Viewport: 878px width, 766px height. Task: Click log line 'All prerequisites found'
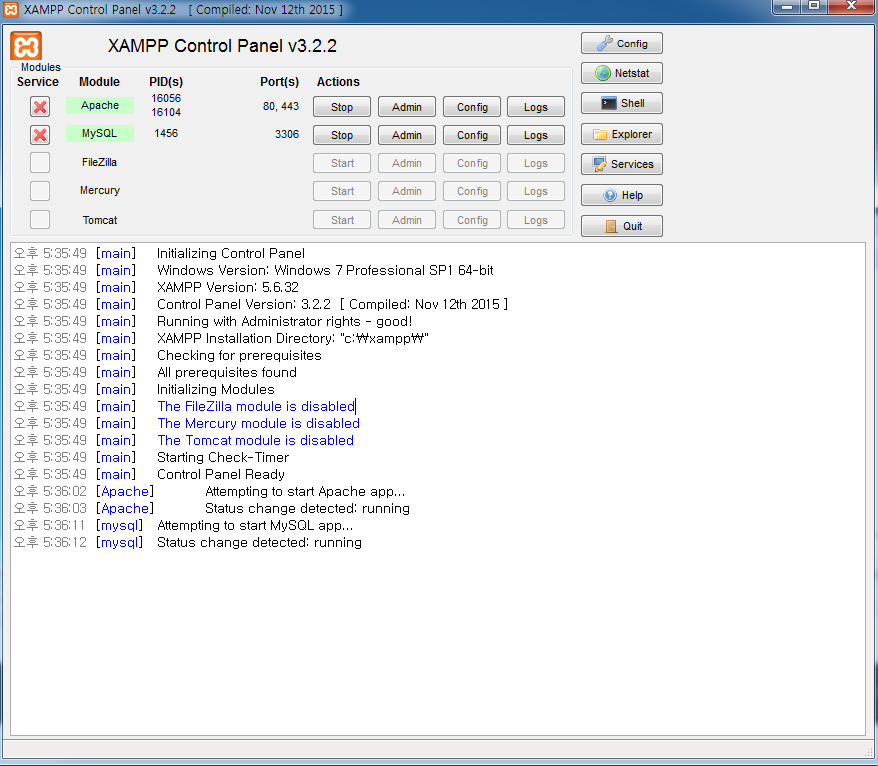pyautogui.click(x=227, y=372)
